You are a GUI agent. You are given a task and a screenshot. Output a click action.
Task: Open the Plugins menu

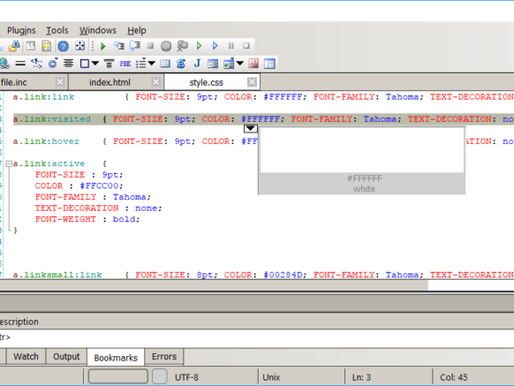click(21, 30)
